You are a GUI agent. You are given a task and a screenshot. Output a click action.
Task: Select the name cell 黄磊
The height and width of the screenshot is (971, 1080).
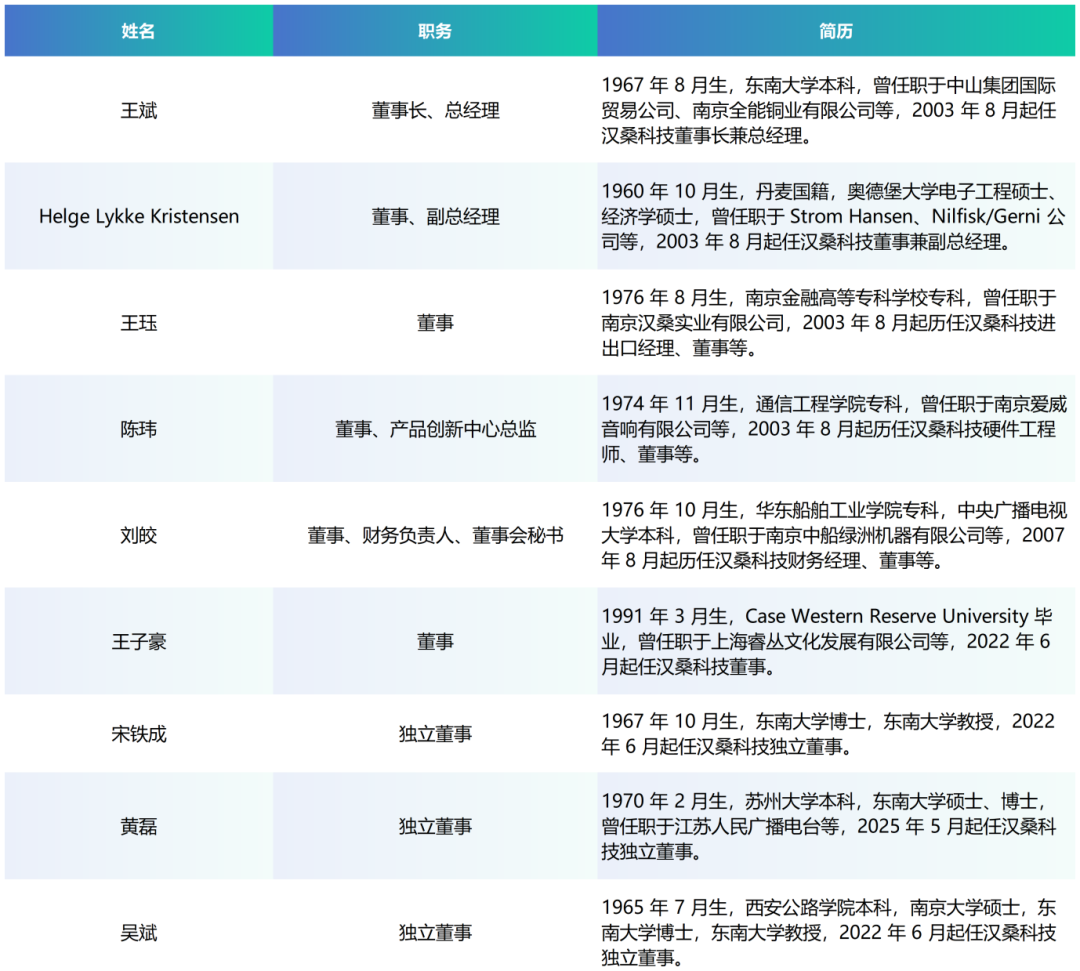click(138, 826)
